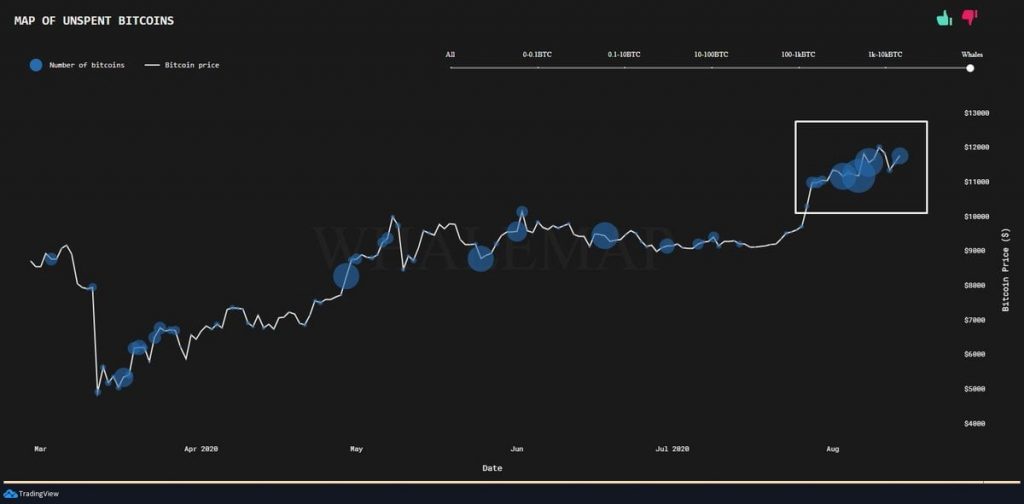Click the bubble at the March low near $5000
Image resolution: width=1024 pixels, height=504 pixels.
pyautogui.click(x=97, y=392)
